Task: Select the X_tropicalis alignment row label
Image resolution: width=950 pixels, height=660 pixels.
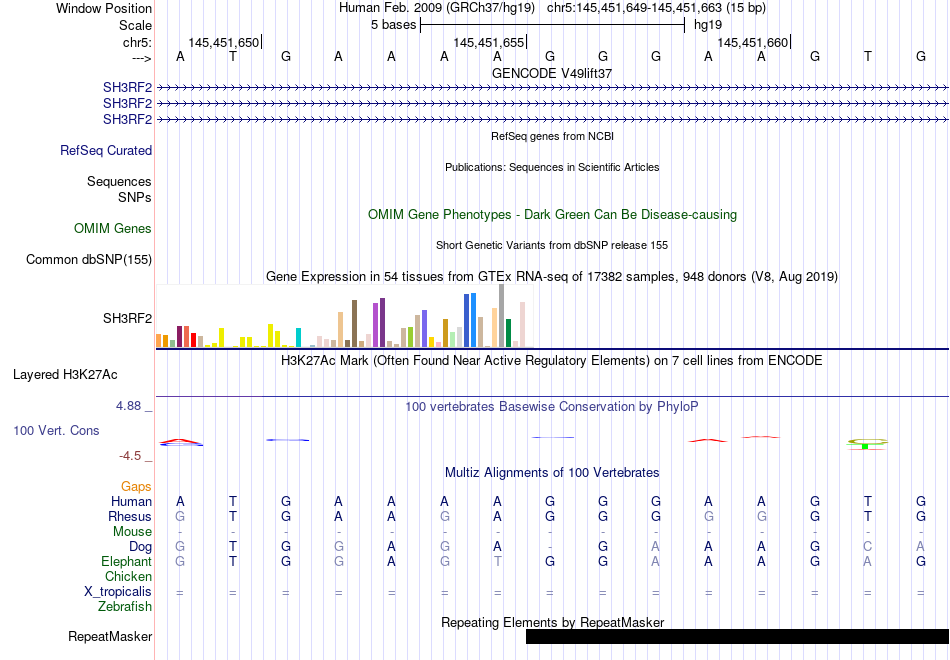Action: point(118,592)
